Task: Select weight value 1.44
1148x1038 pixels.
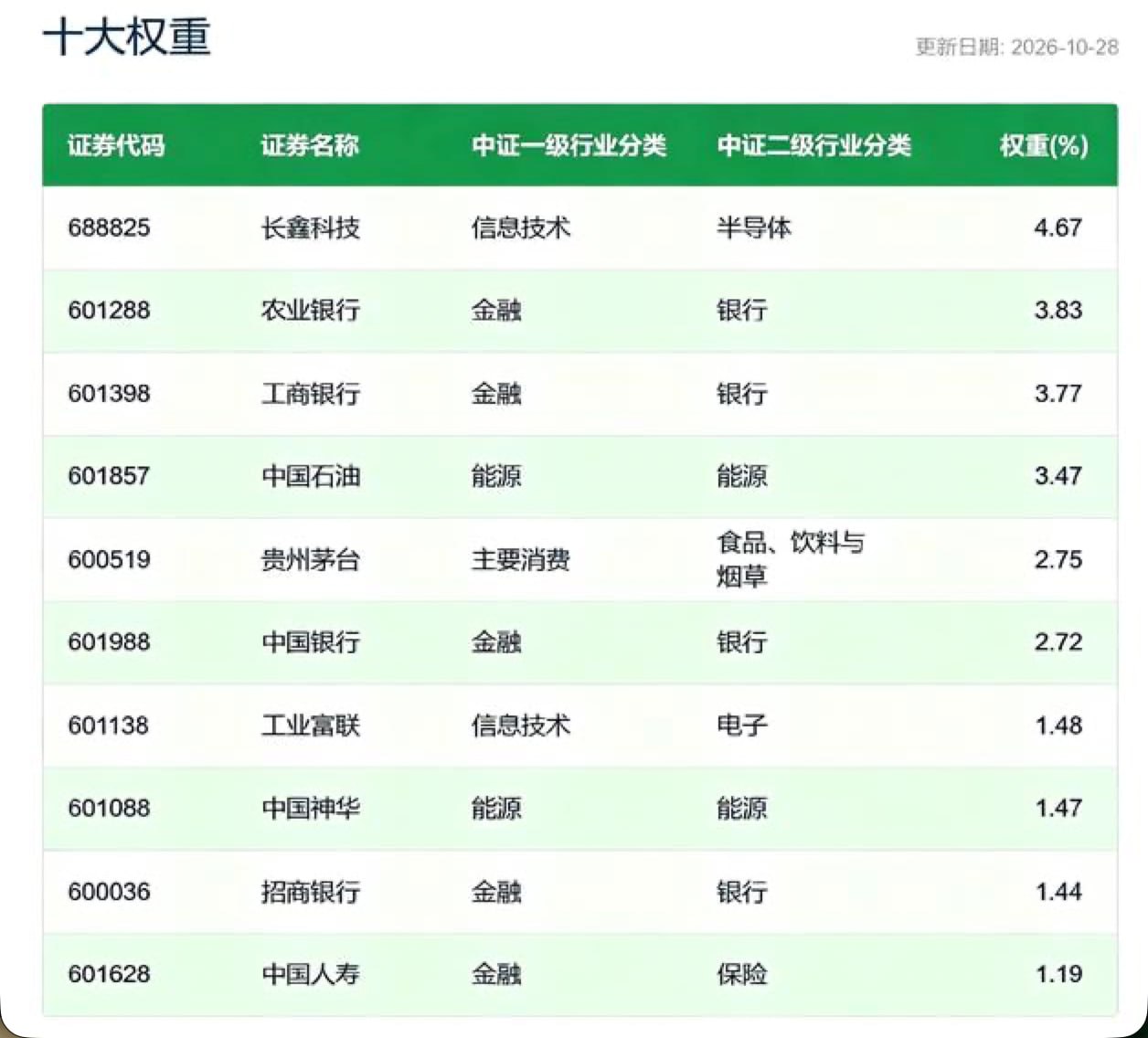Action: pos(1058,892)
